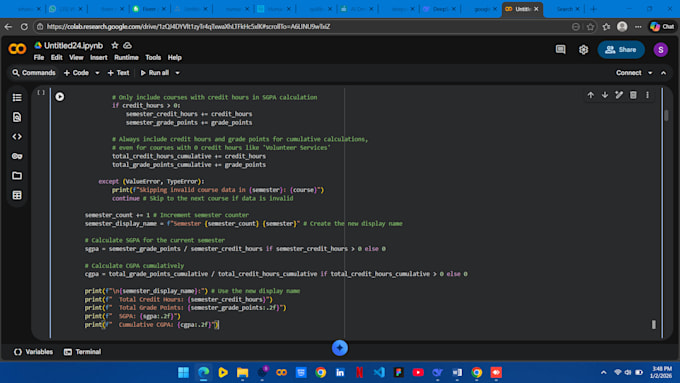Open Visual Studio Code from taskbar
Screen dimensions: 680x383
(379, 372)
